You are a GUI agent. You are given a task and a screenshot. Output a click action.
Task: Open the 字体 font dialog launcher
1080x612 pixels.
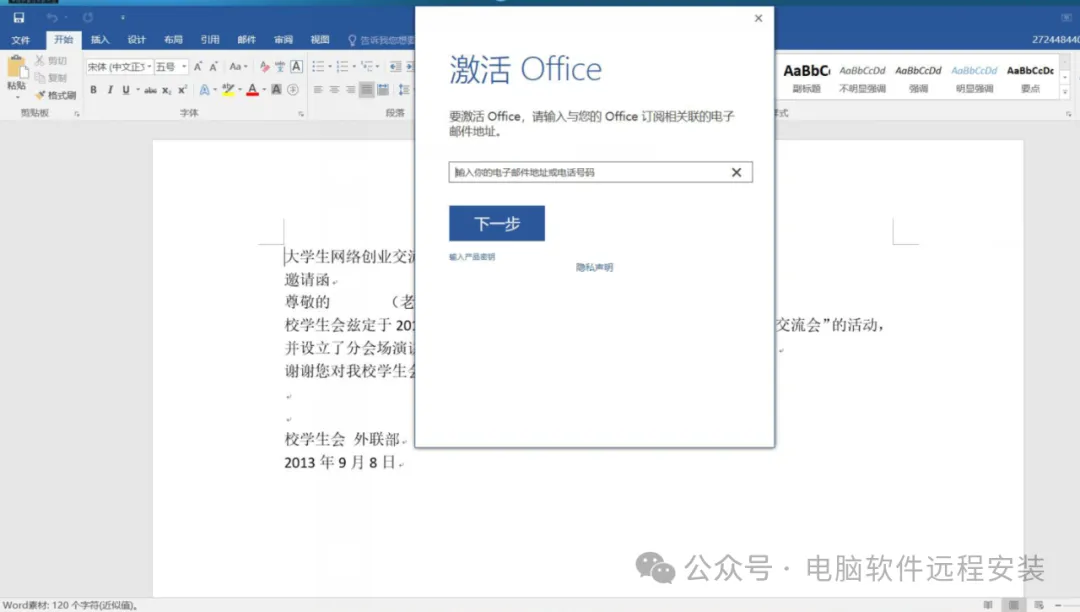click(x=301, y=114)
